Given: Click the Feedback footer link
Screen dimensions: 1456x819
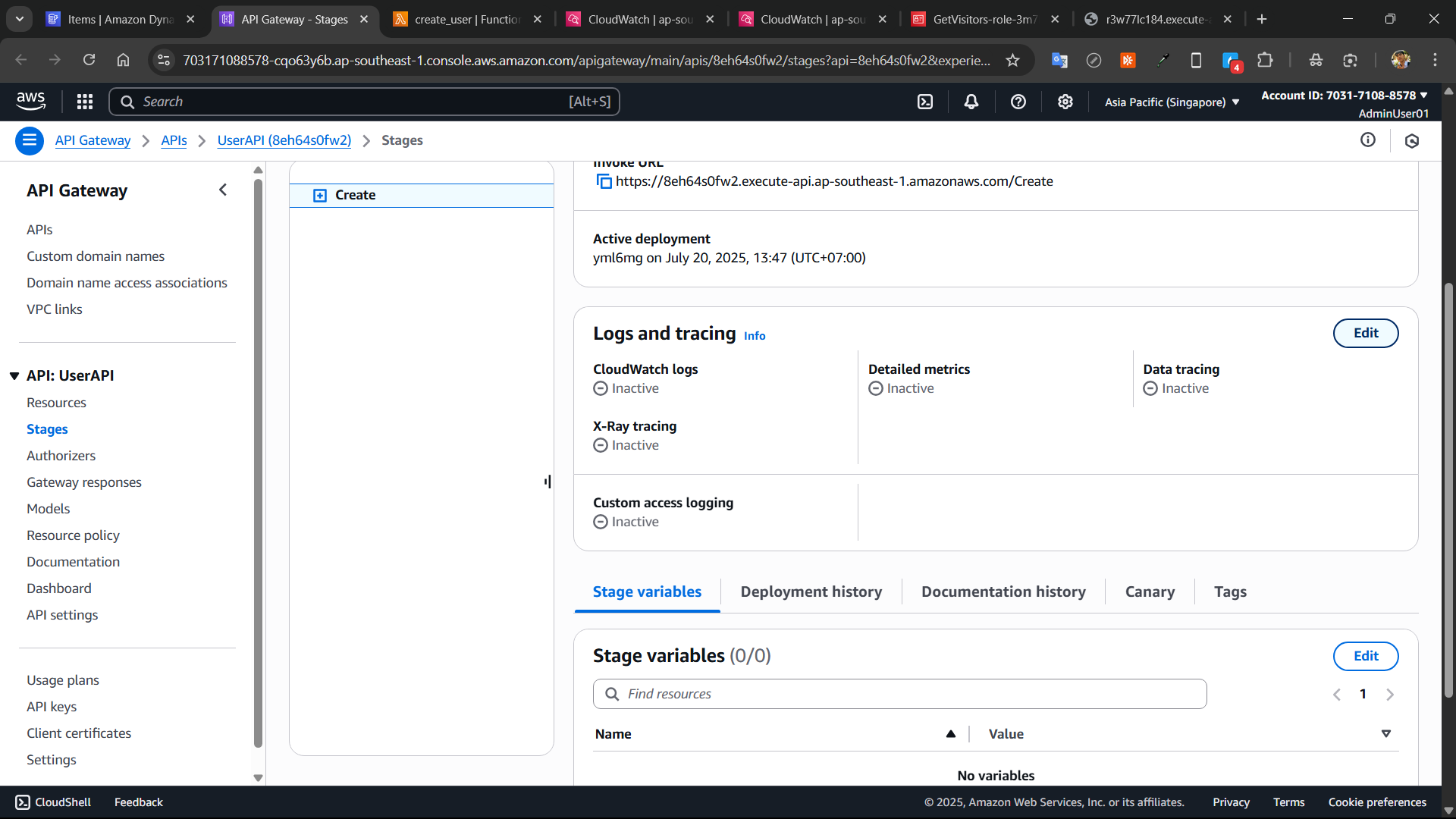Looking at the screenshot, I should click(x=138, y=802).
